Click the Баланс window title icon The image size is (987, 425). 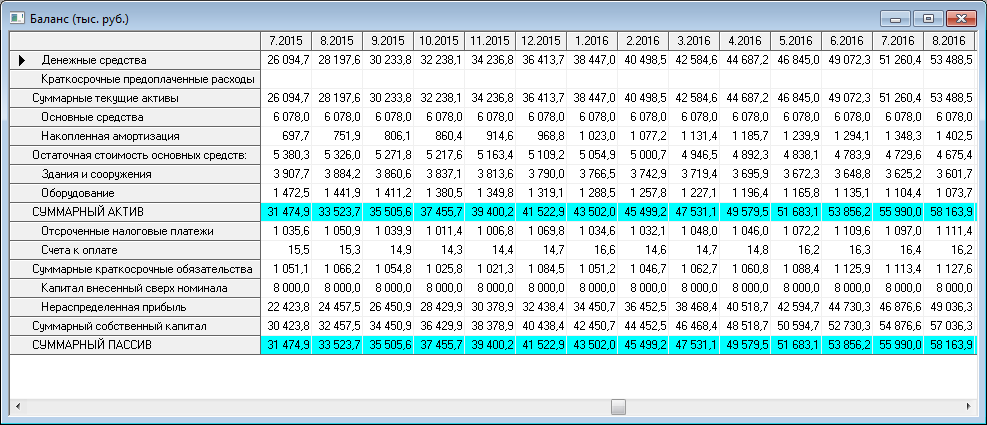click(17, 18)
